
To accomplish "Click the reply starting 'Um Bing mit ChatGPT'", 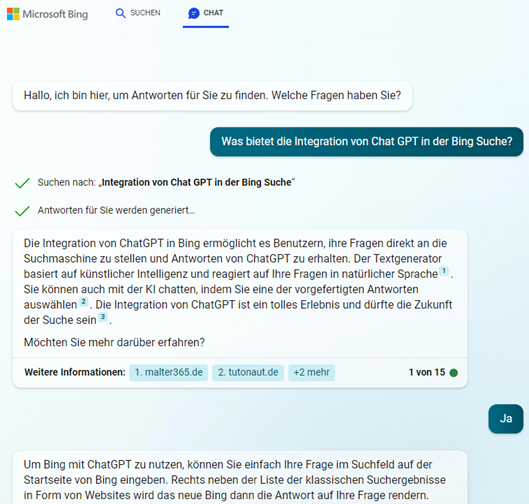I will (240, 477).
